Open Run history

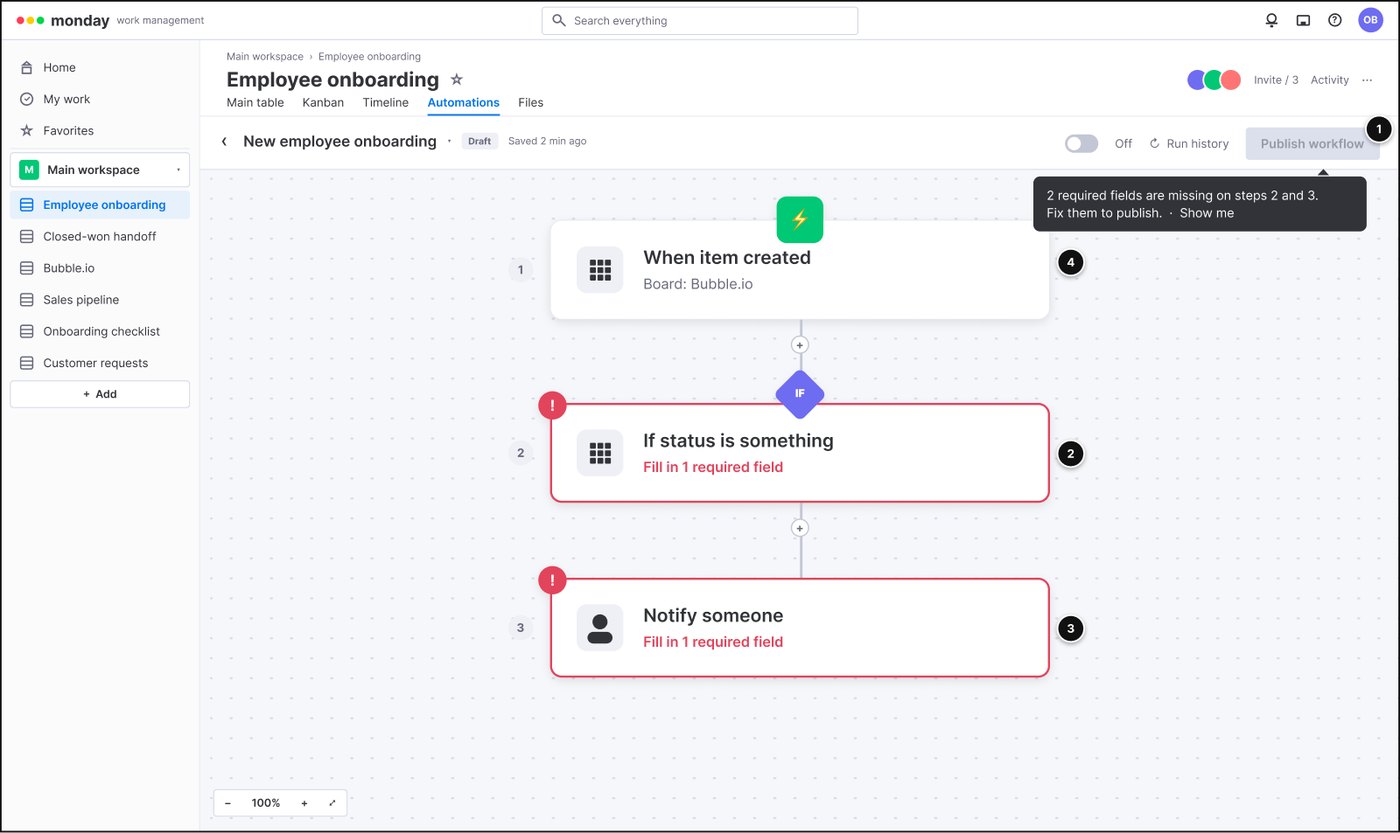[1189, 143]
